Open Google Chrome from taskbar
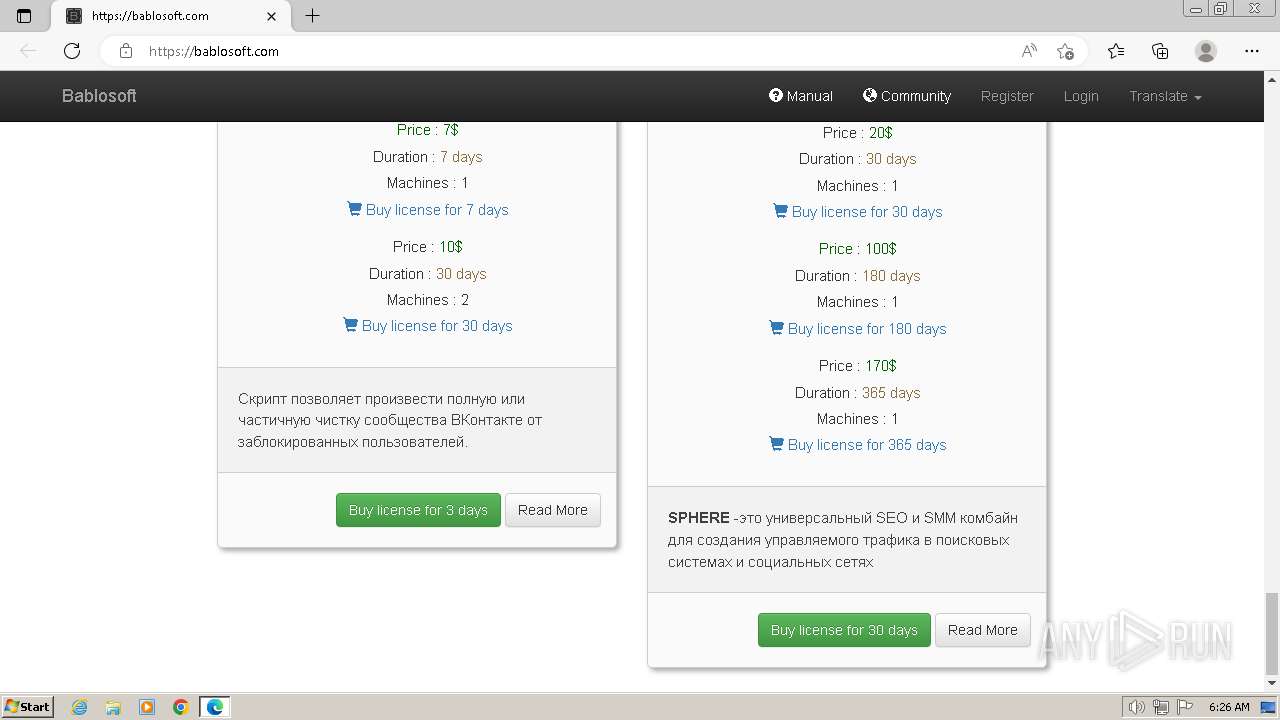Image resolution: width=1280 pixels, height=720 pixels. 181,707
